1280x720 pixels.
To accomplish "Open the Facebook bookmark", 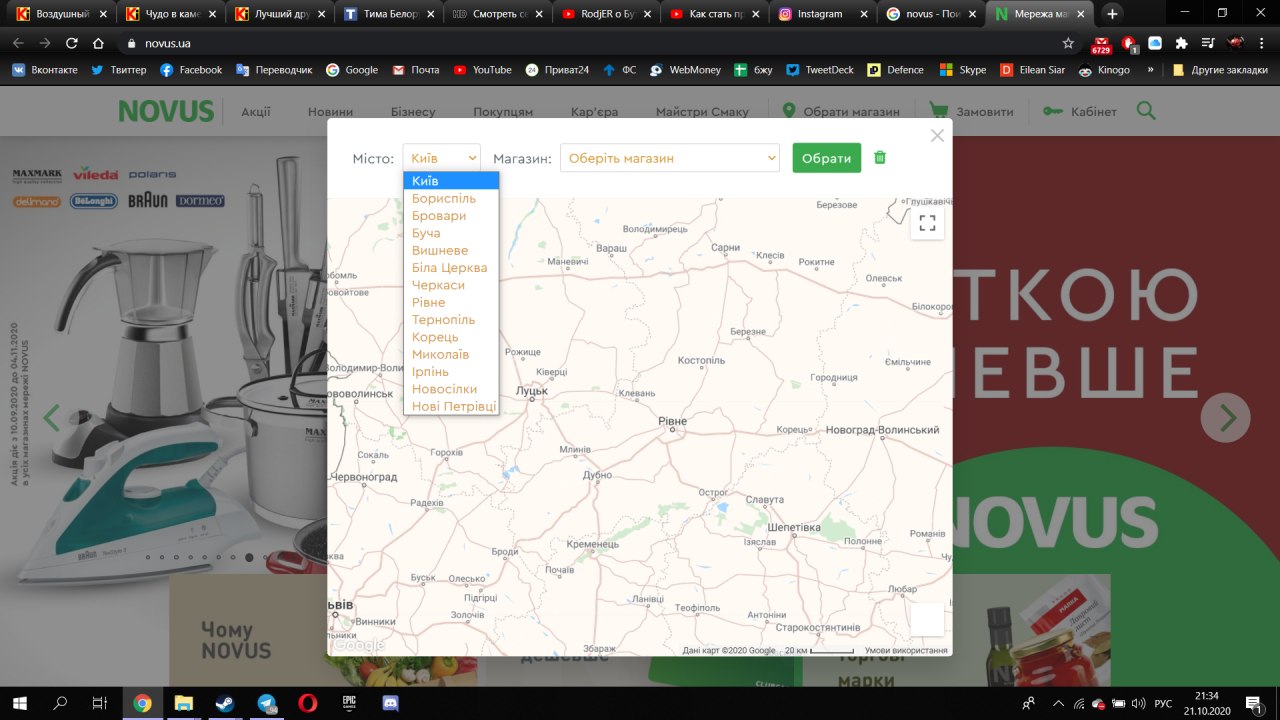I will click(x=190, y=70).
